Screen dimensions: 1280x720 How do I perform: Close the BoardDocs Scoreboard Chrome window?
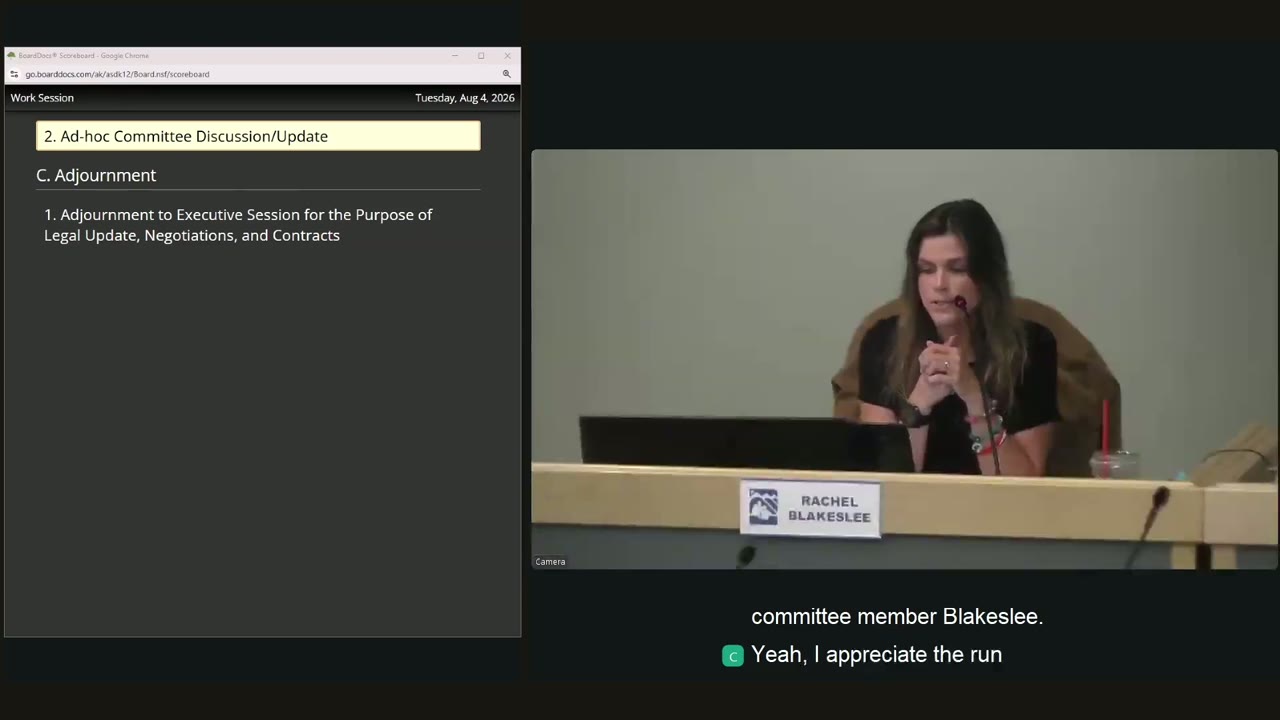coord(507,56)
